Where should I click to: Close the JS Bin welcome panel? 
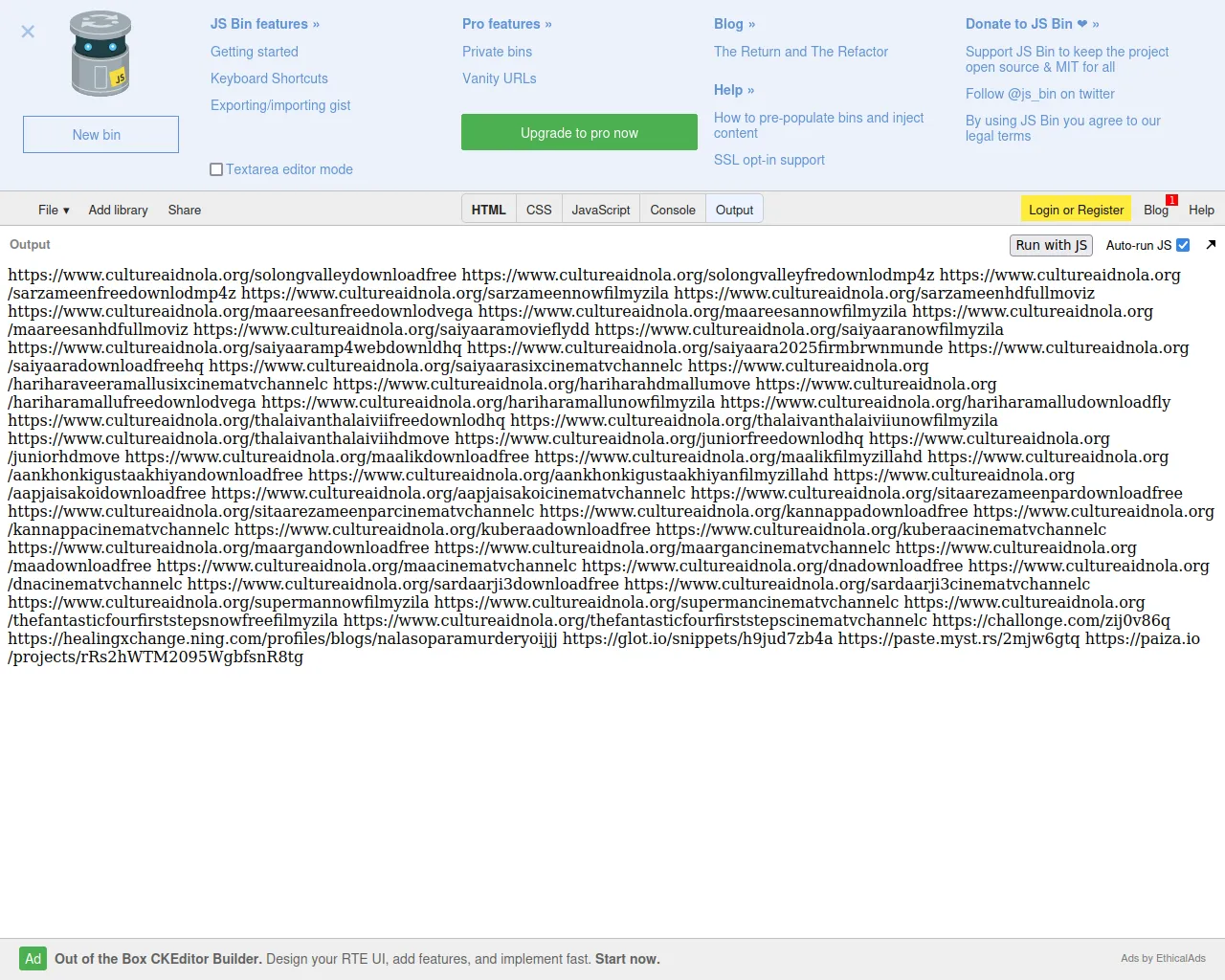28,32
